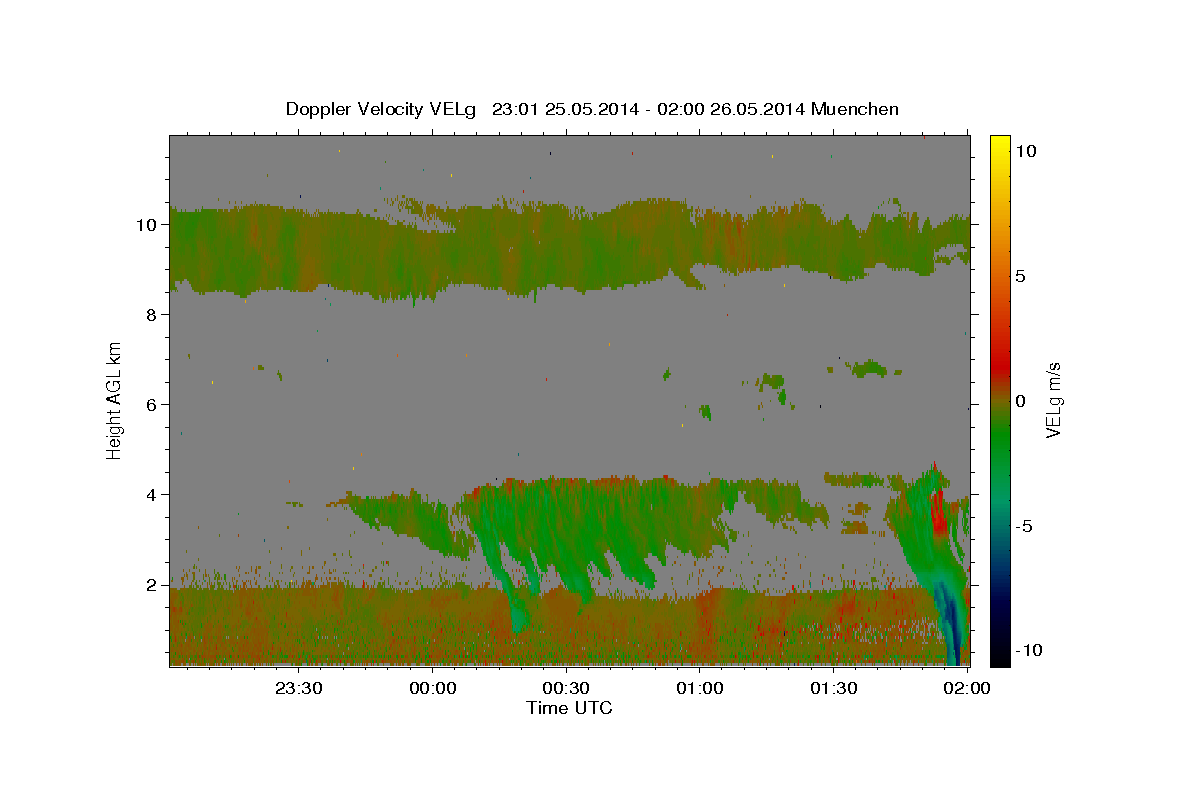Click the height axis value 8
1200x800 pixels.
153,315
